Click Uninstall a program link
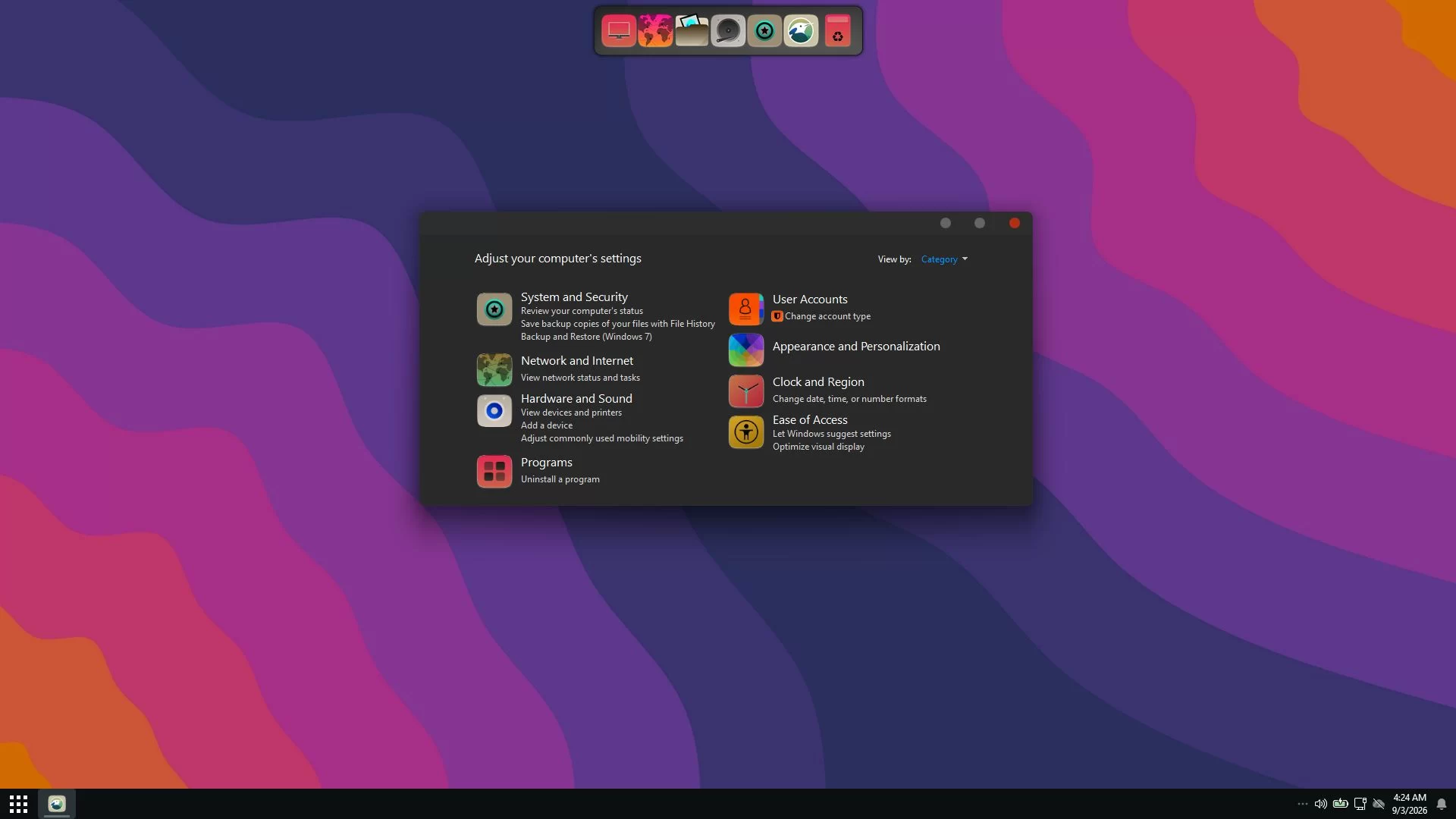The height and width of the screenshot is (819, 1456). [560, 479]
